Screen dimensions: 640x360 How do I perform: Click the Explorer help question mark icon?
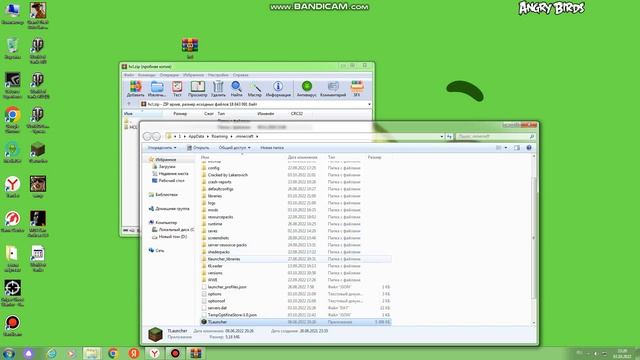(529, 148)
